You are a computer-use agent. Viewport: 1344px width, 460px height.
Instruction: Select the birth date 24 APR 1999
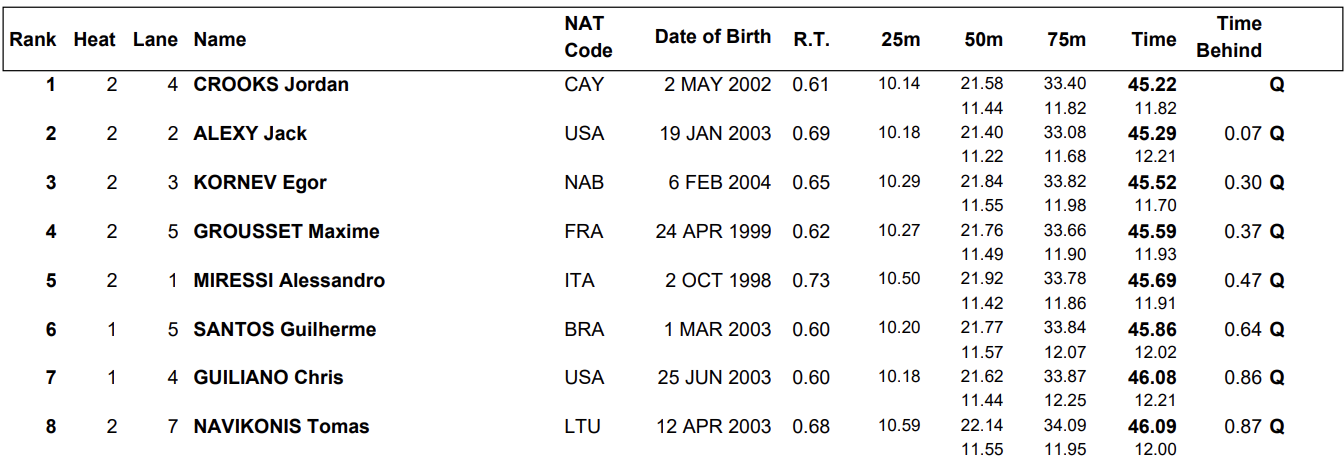coord(713,232)
